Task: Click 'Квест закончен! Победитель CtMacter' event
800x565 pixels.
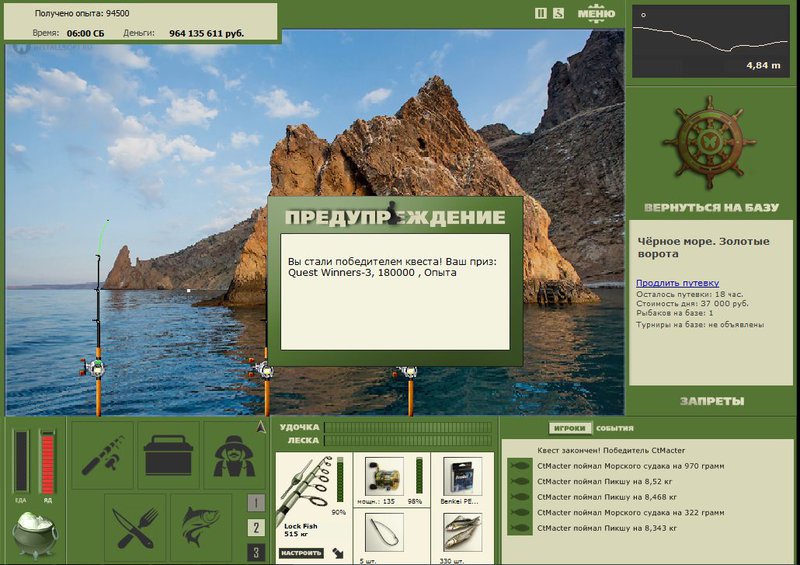Action: tap(611, 451)
